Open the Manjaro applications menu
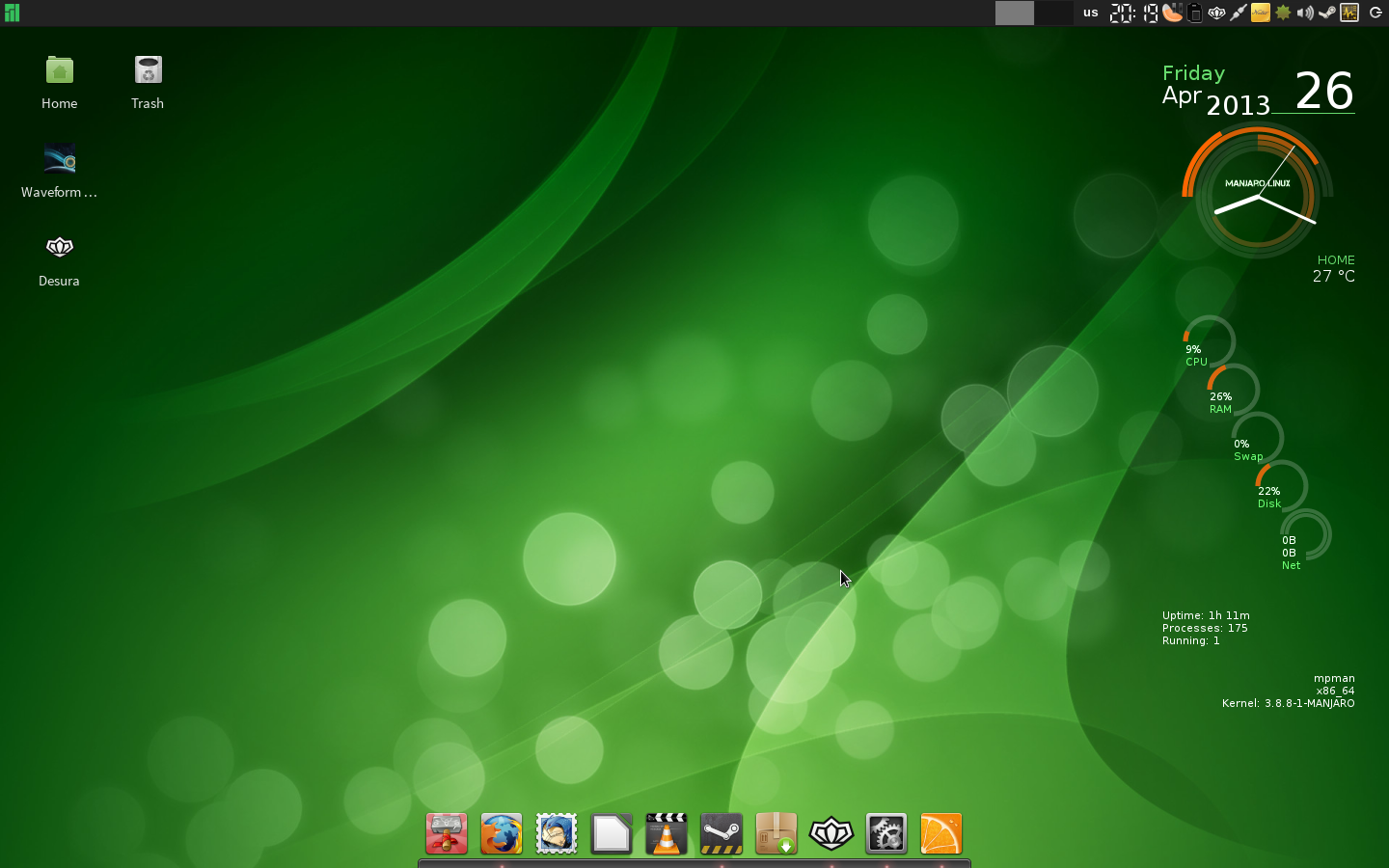This screenshot has height=868, width=1389. tap(12, 13)
